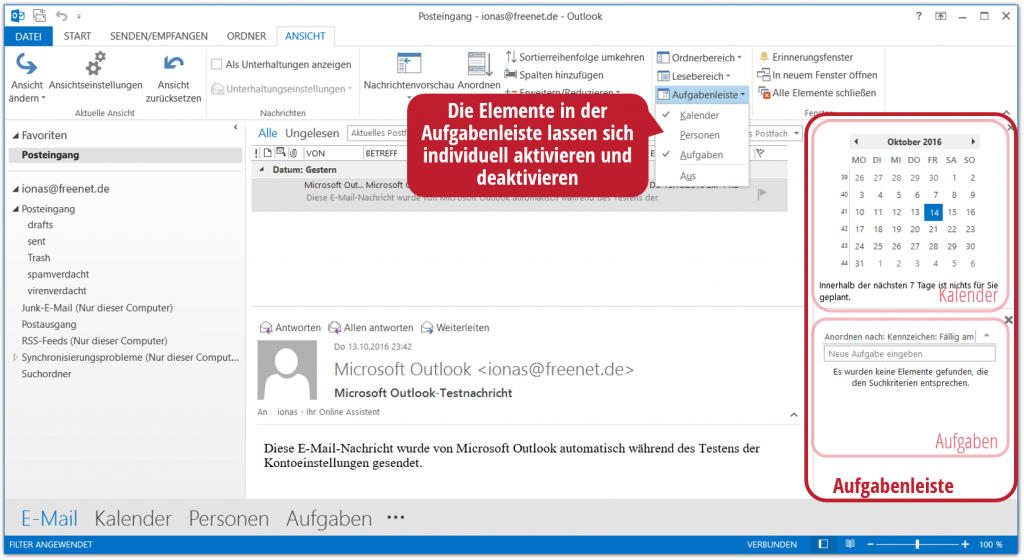1024x560 pixels.
Task: Collapse Favoriten section
Action: click(x=16, y=136)
